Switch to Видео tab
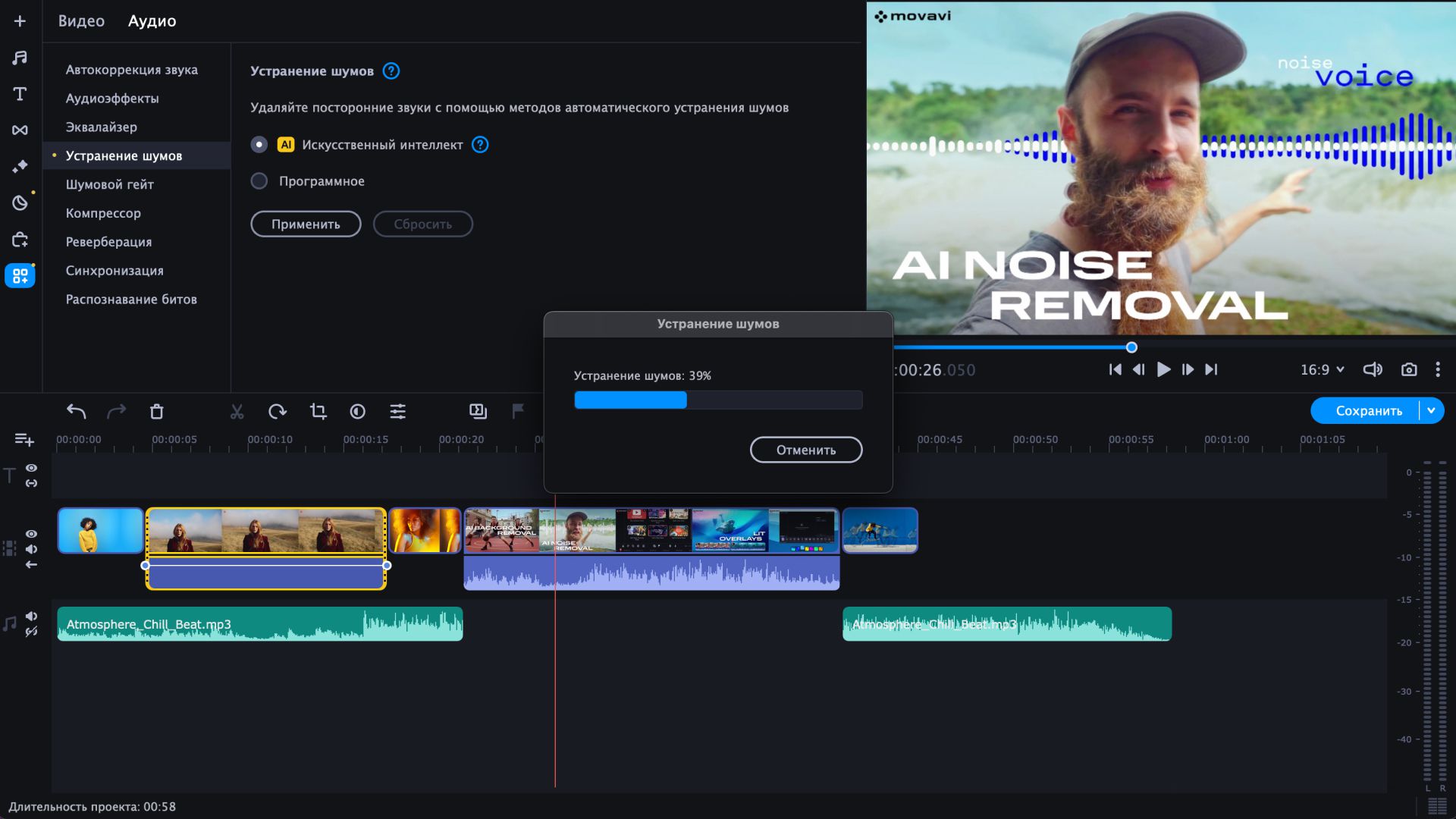 coord(81,20)
